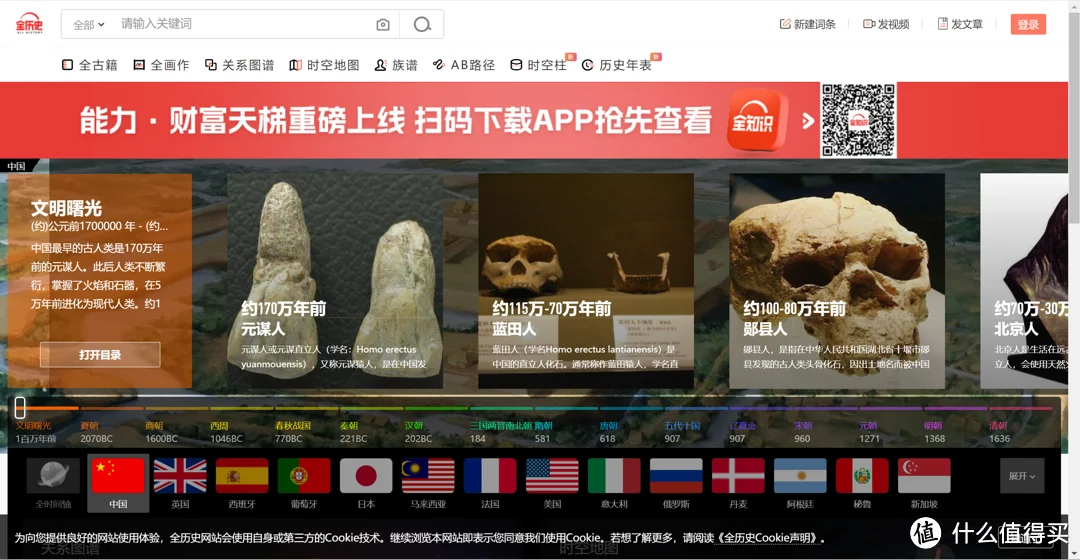Screen dimensions: 1080x560
Task: Select 春秋战国 770BC on timeline
Action: tap(292, 432)
